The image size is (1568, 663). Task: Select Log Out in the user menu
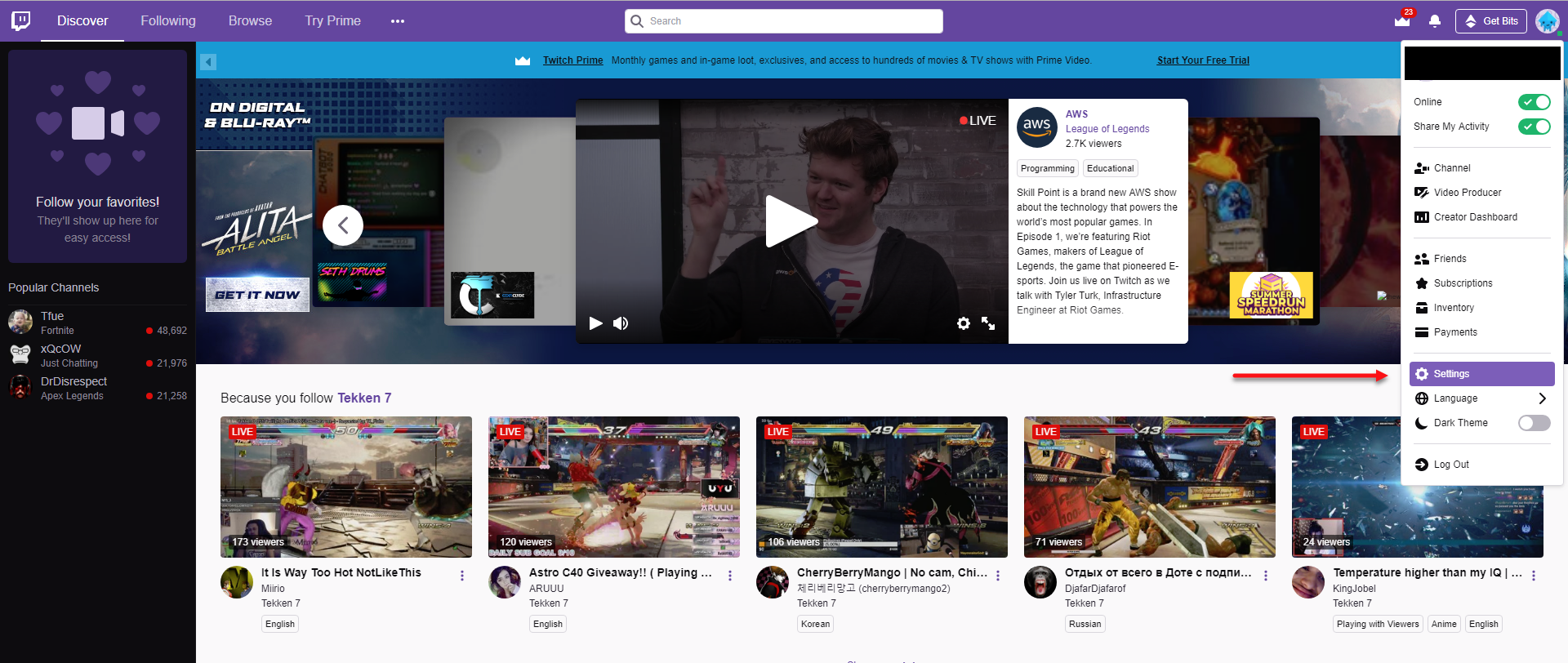pos(1481,465)
